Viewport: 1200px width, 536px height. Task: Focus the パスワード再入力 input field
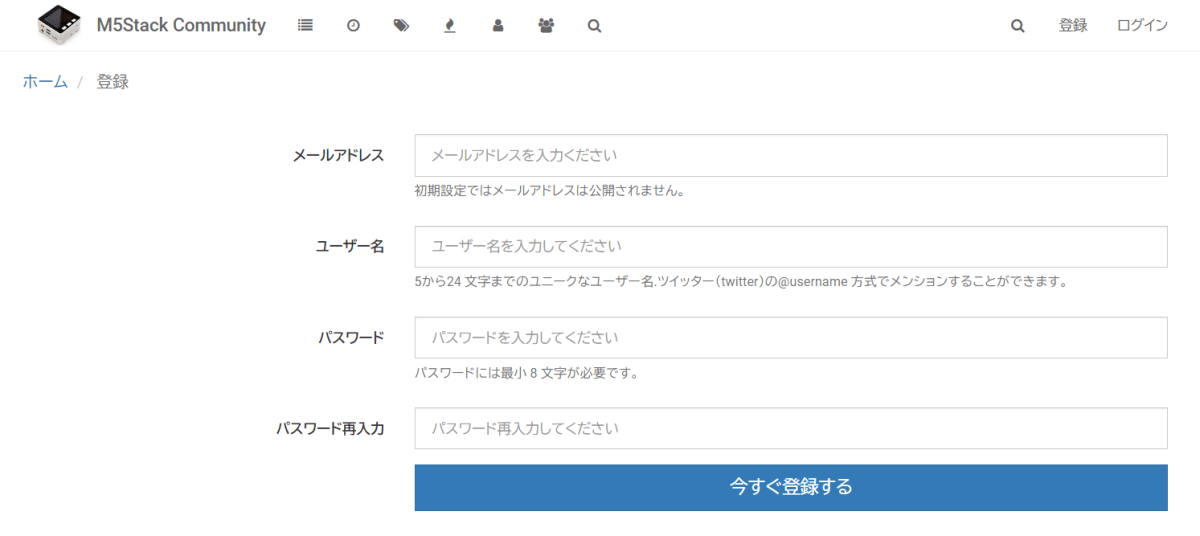791,428
